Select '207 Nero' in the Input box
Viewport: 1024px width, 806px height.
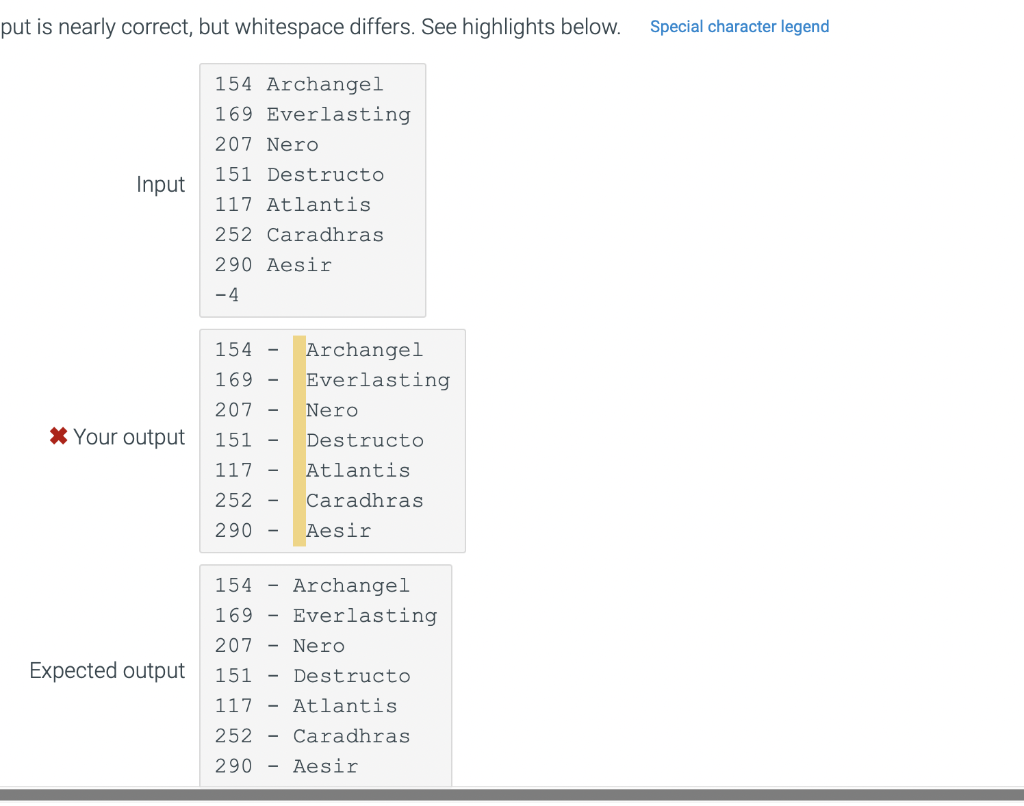(x=265, y=144)
